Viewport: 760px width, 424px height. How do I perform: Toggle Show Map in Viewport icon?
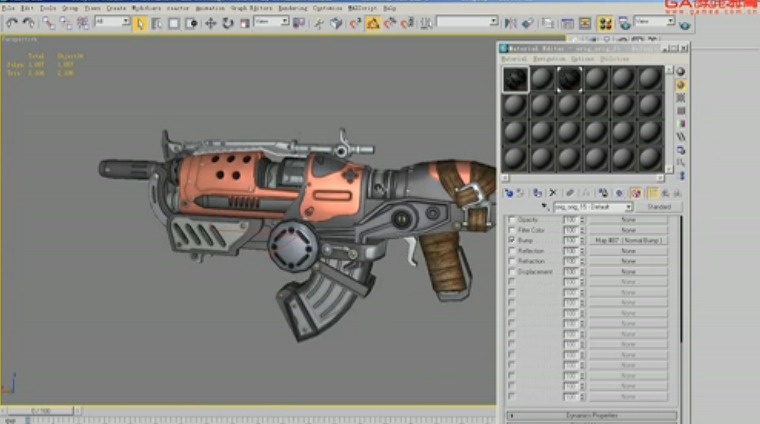point(636,193)
